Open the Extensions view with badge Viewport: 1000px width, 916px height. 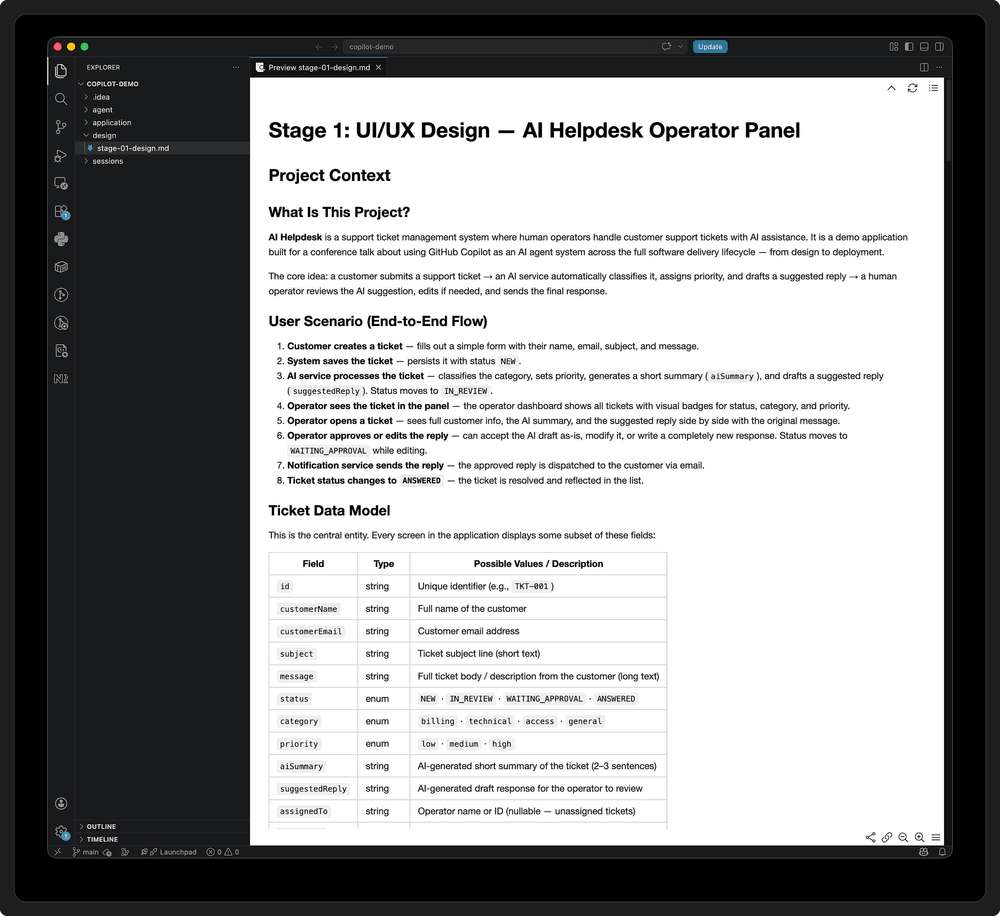61,211
